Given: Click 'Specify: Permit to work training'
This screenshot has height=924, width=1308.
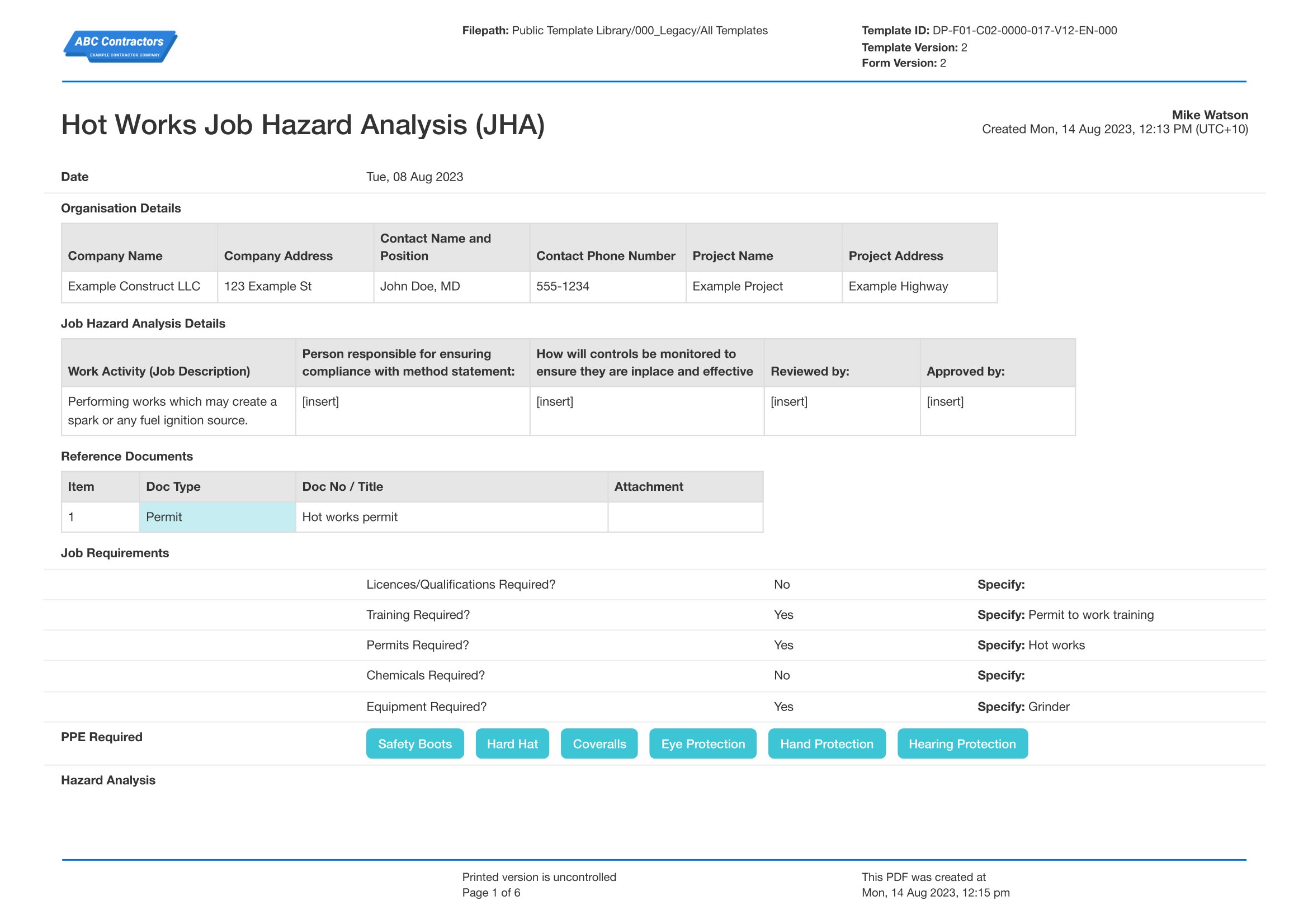Looking at the screenshot, I should [x=1065, y=615].
